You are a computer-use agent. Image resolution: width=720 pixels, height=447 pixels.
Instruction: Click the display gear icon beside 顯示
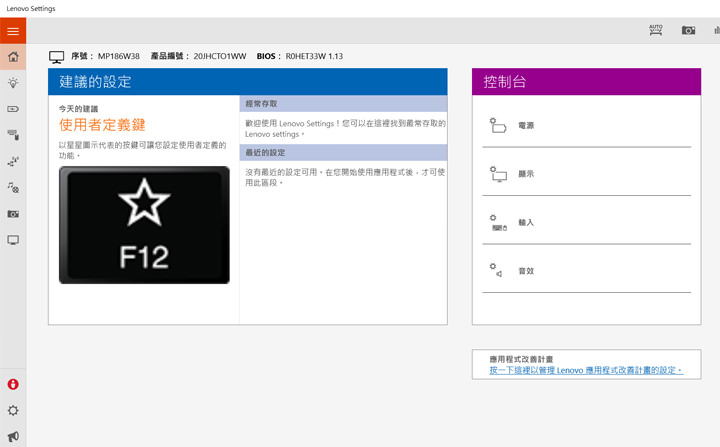tap(498, 174)
